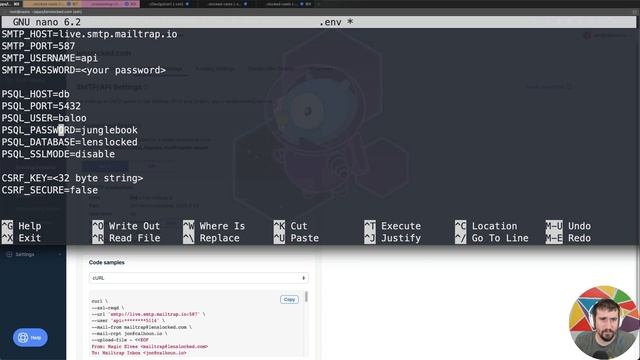Click the code sample scrollbar handle
The width and height of the screenshot is (640, 360).
point(306,297)
